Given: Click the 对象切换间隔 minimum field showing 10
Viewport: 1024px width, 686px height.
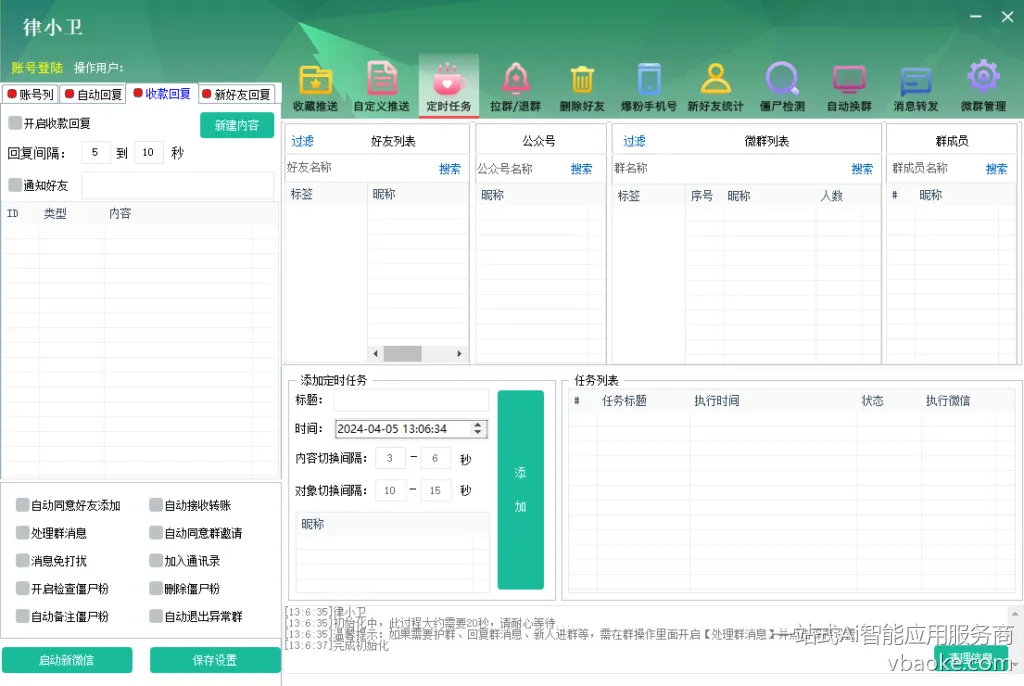Looking at the screenshot, I should [x=391, y=490].
